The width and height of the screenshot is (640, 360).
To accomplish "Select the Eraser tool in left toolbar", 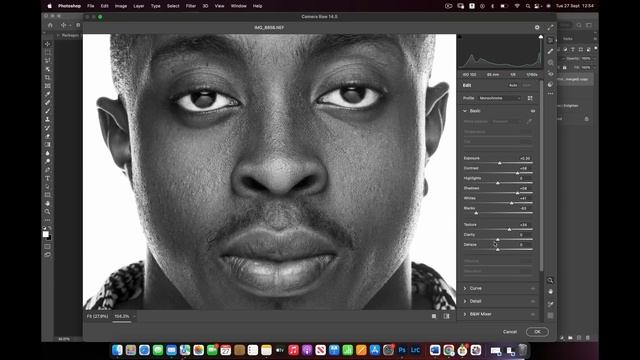I will point(48,136).
